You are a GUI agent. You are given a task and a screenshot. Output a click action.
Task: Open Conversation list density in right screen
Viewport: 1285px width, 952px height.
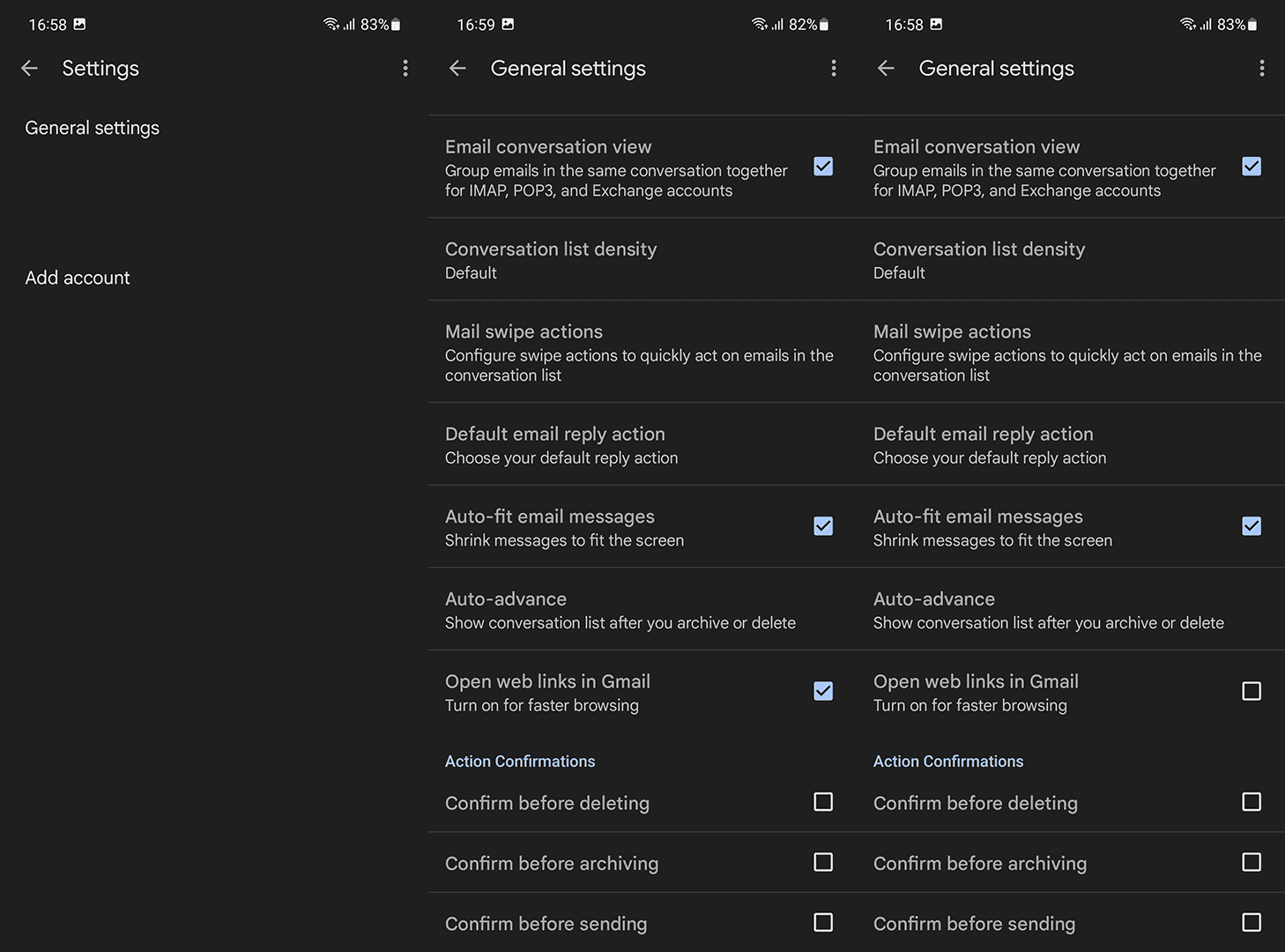pos(1071,259)
